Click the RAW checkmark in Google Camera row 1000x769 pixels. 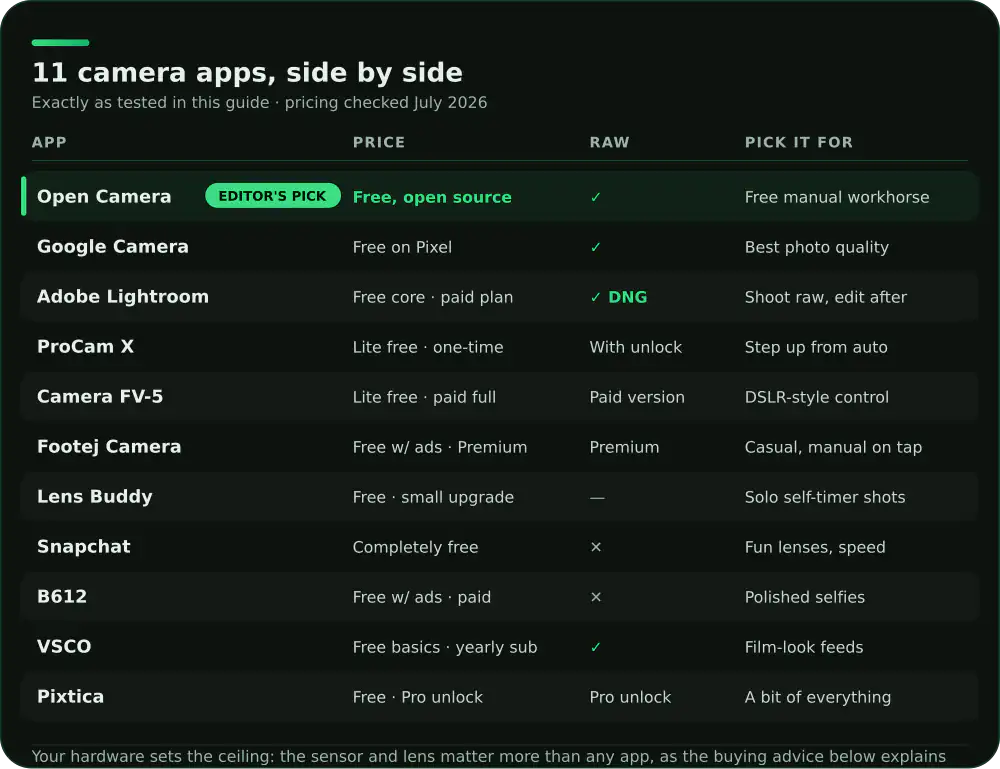(596, 247)
